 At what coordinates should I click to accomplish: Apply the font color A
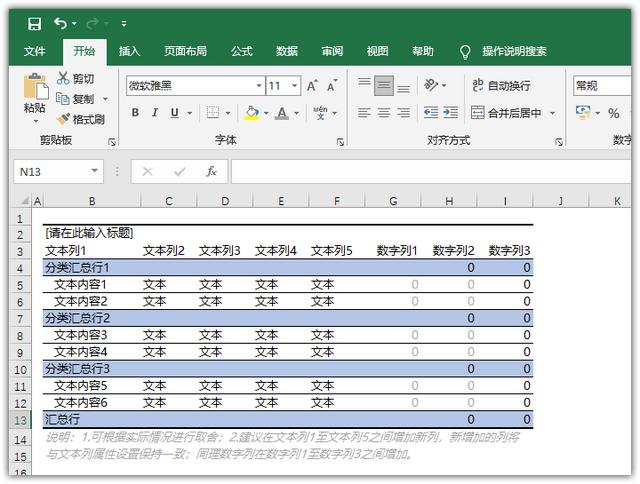pos(282,113)
